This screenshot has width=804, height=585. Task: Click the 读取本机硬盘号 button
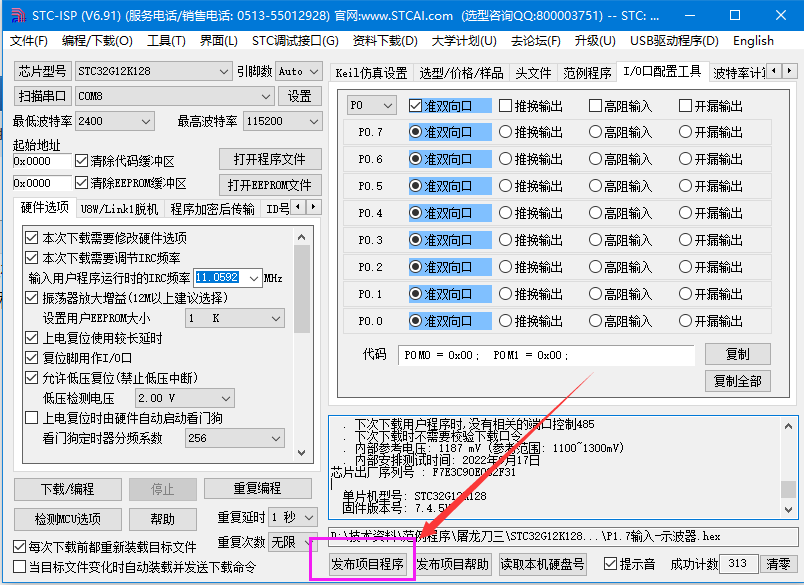click(542, 564)
